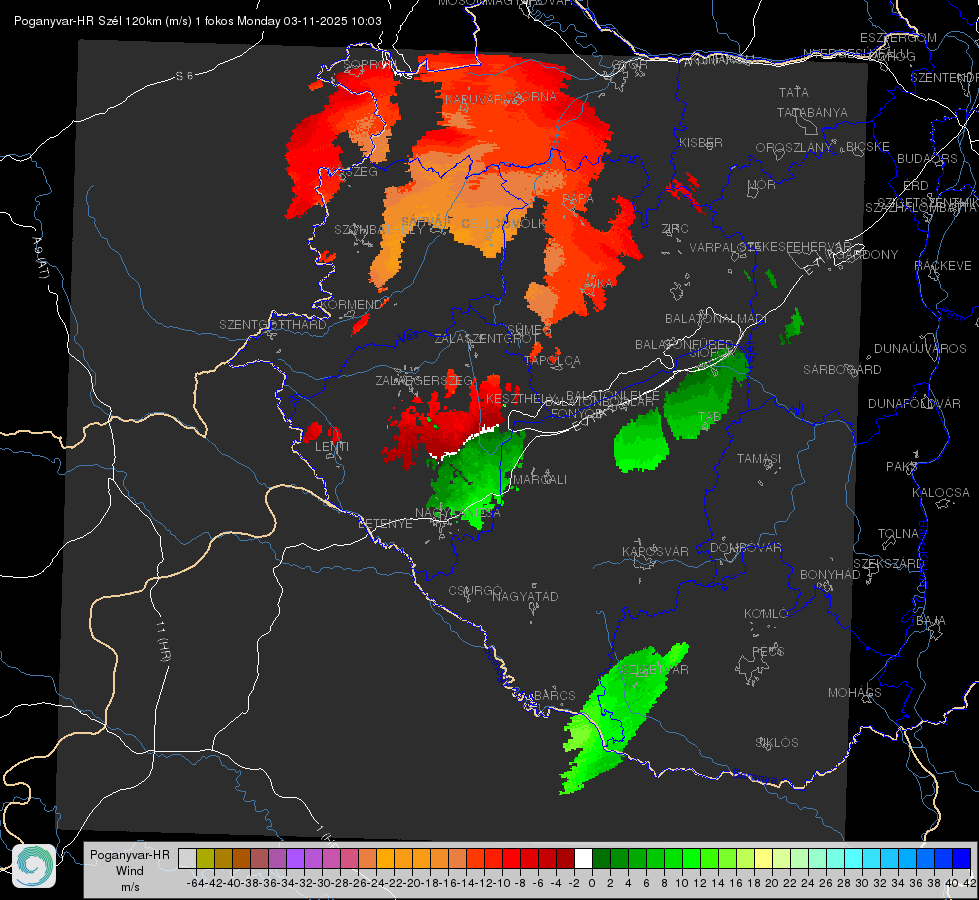Click the SÁRBOGÁRD city label
The image size is (979, 900).
point(842,369)
